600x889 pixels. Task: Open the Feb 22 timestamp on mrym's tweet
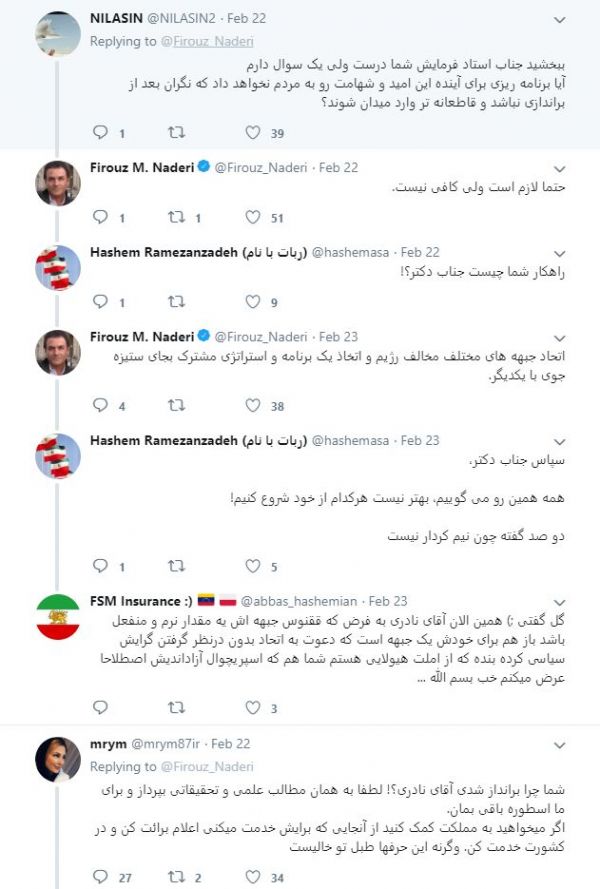point(230,744)
